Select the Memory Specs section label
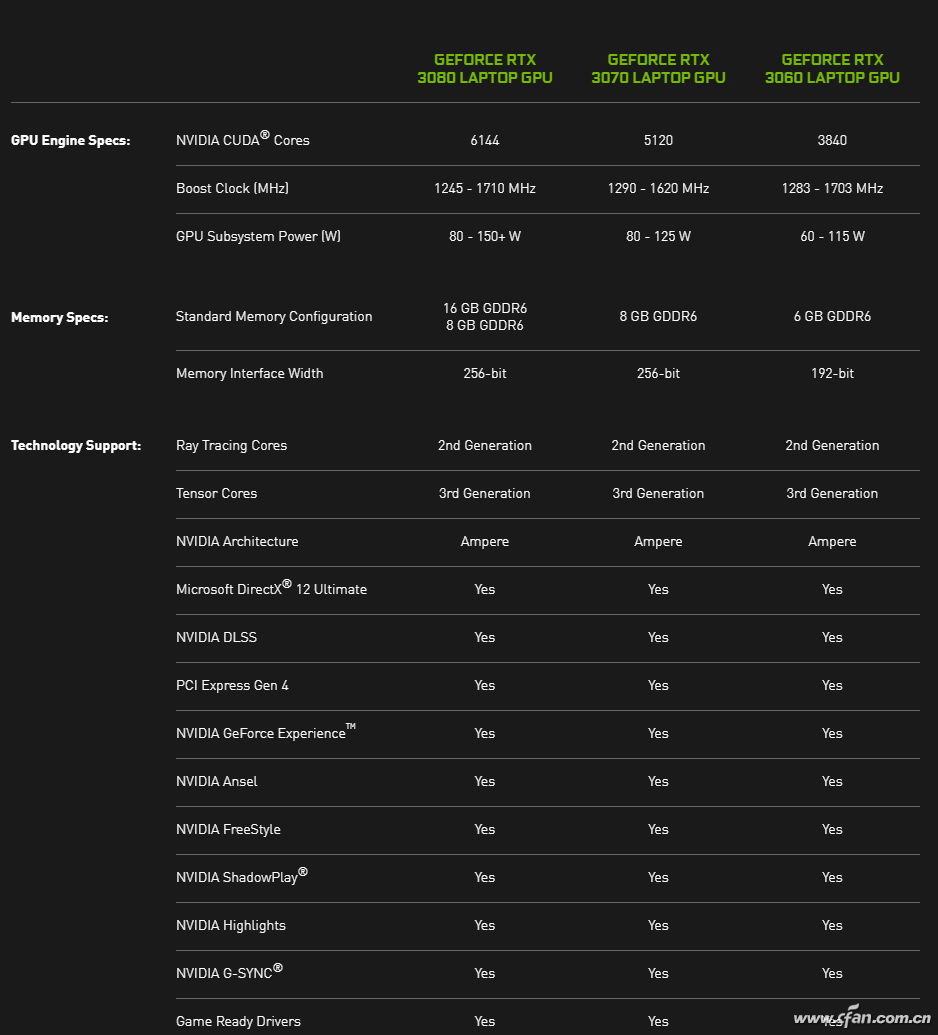Viewport: 938px width, 1035px height. point(59,317)
